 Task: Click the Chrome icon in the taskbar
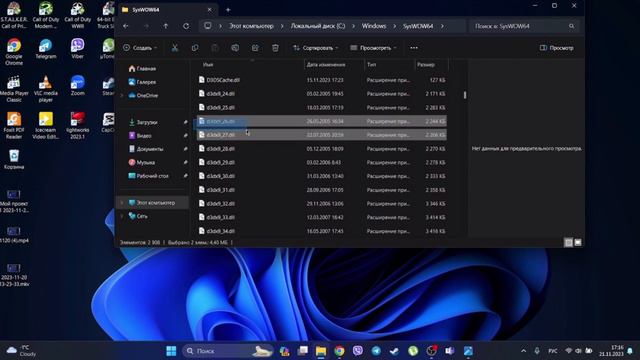tap(339, 351)
